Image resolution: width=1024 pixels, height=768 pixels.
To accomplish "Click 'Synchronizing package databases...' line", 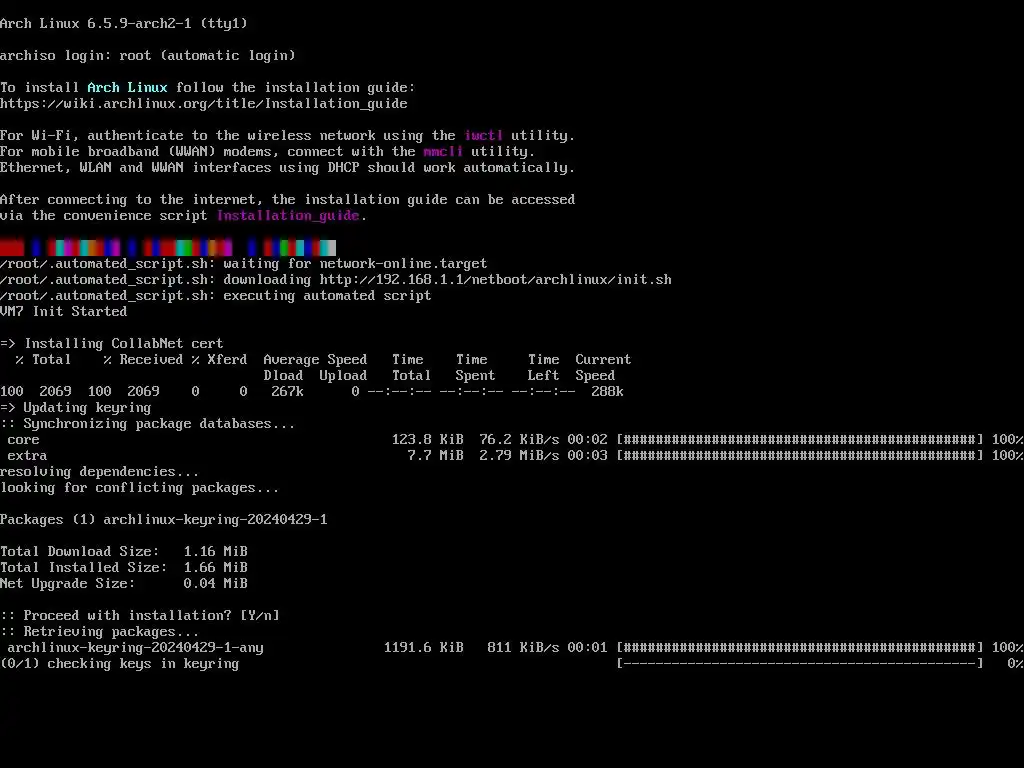I will coord(148,423).
